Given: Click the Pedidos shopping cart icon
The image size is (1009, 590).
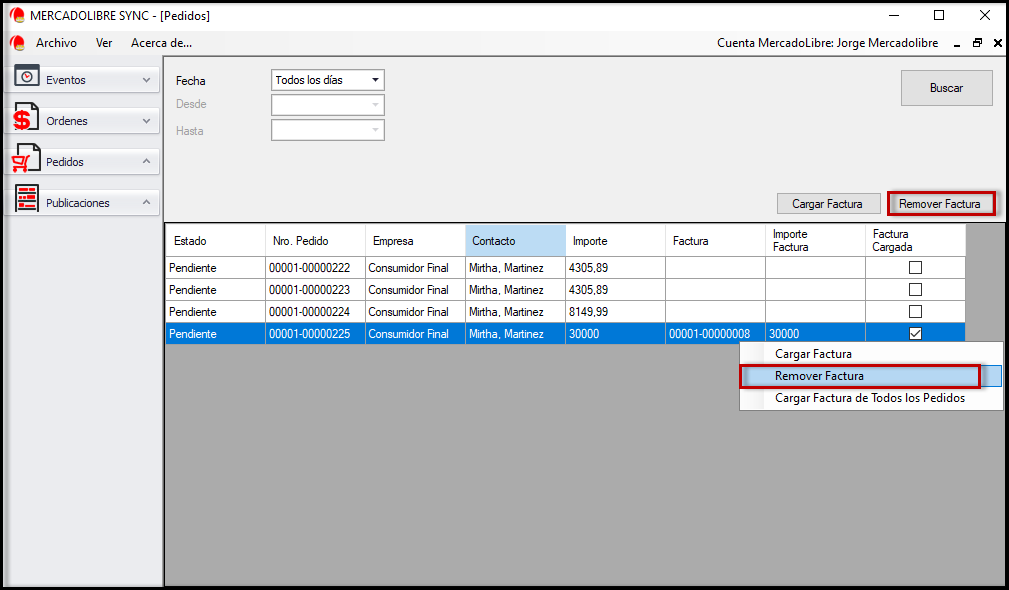Looking at the screenshot, I should (x=26, y=158).
